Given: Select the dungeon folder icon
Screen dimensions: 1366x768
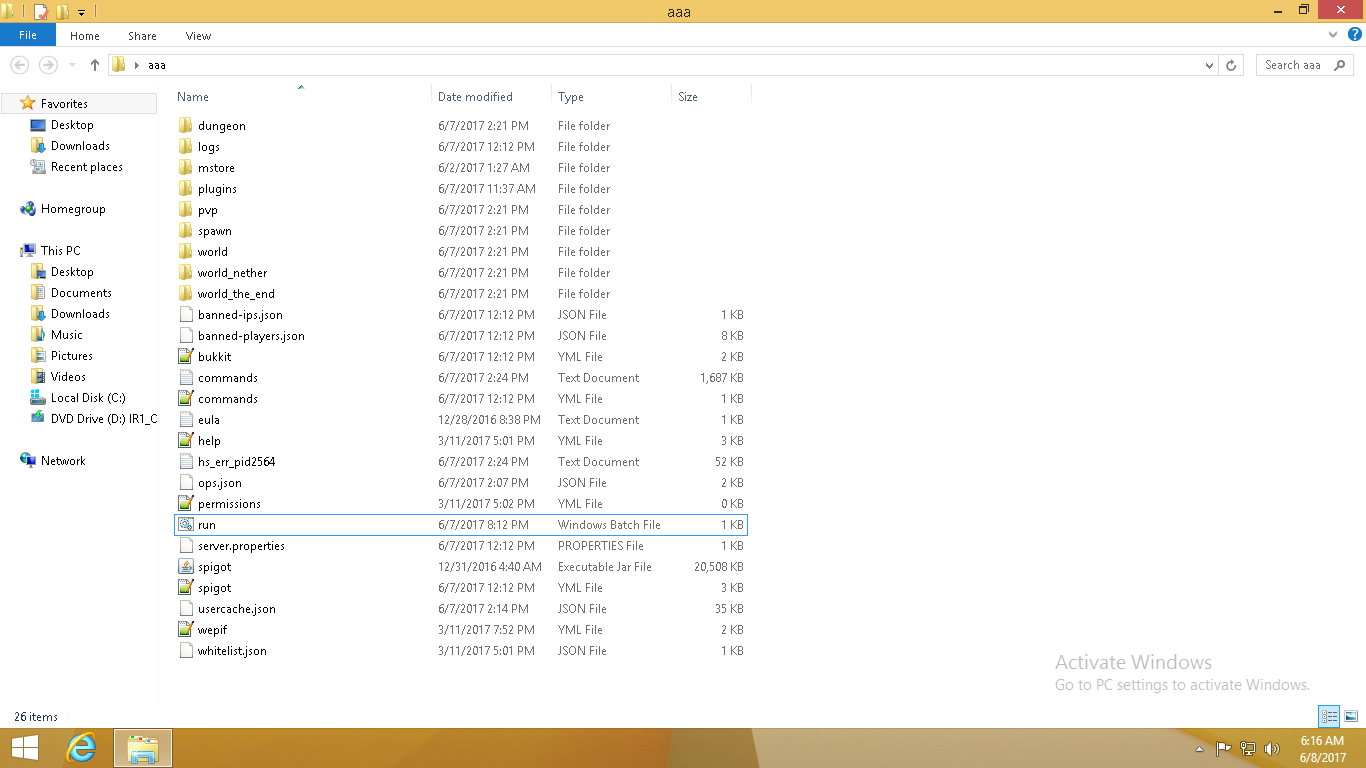Looking at the screenshot, I should [185, 126].
